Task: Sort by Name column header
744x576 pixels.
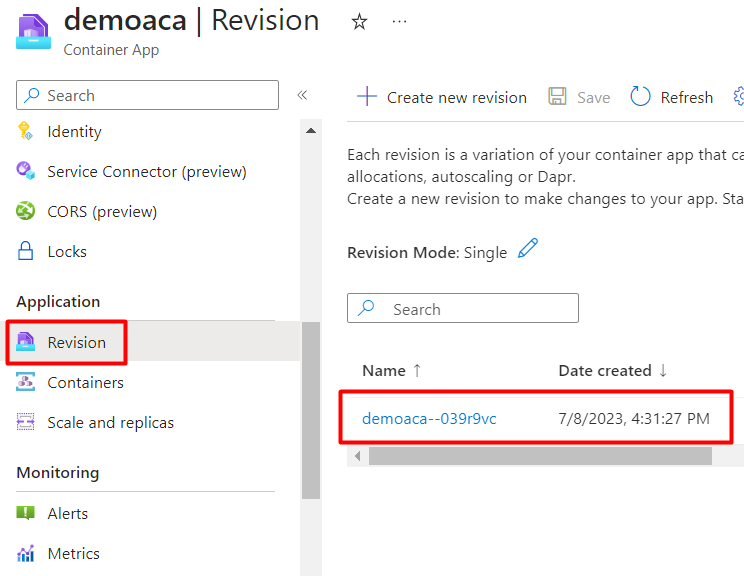Action: point(384,371)
